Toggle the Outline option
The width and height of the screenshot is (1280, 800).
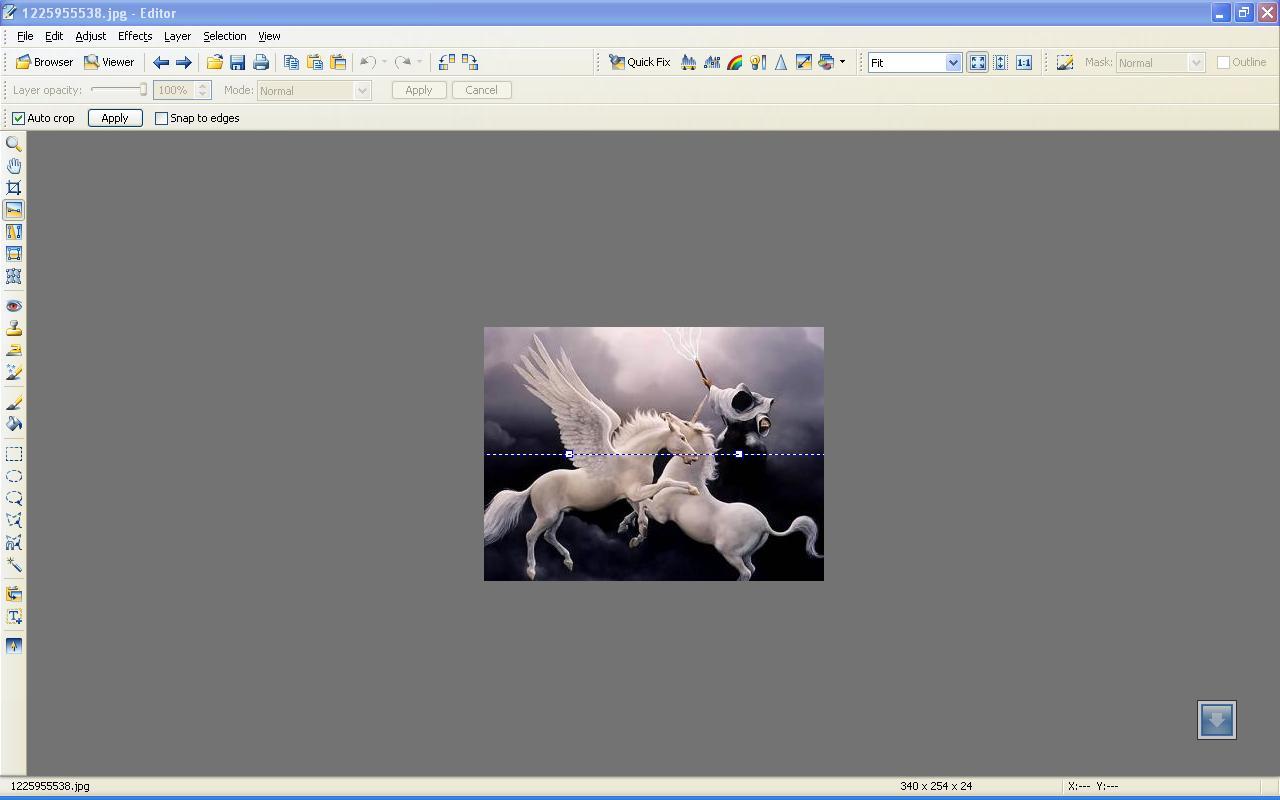(x=1221, y=62)
